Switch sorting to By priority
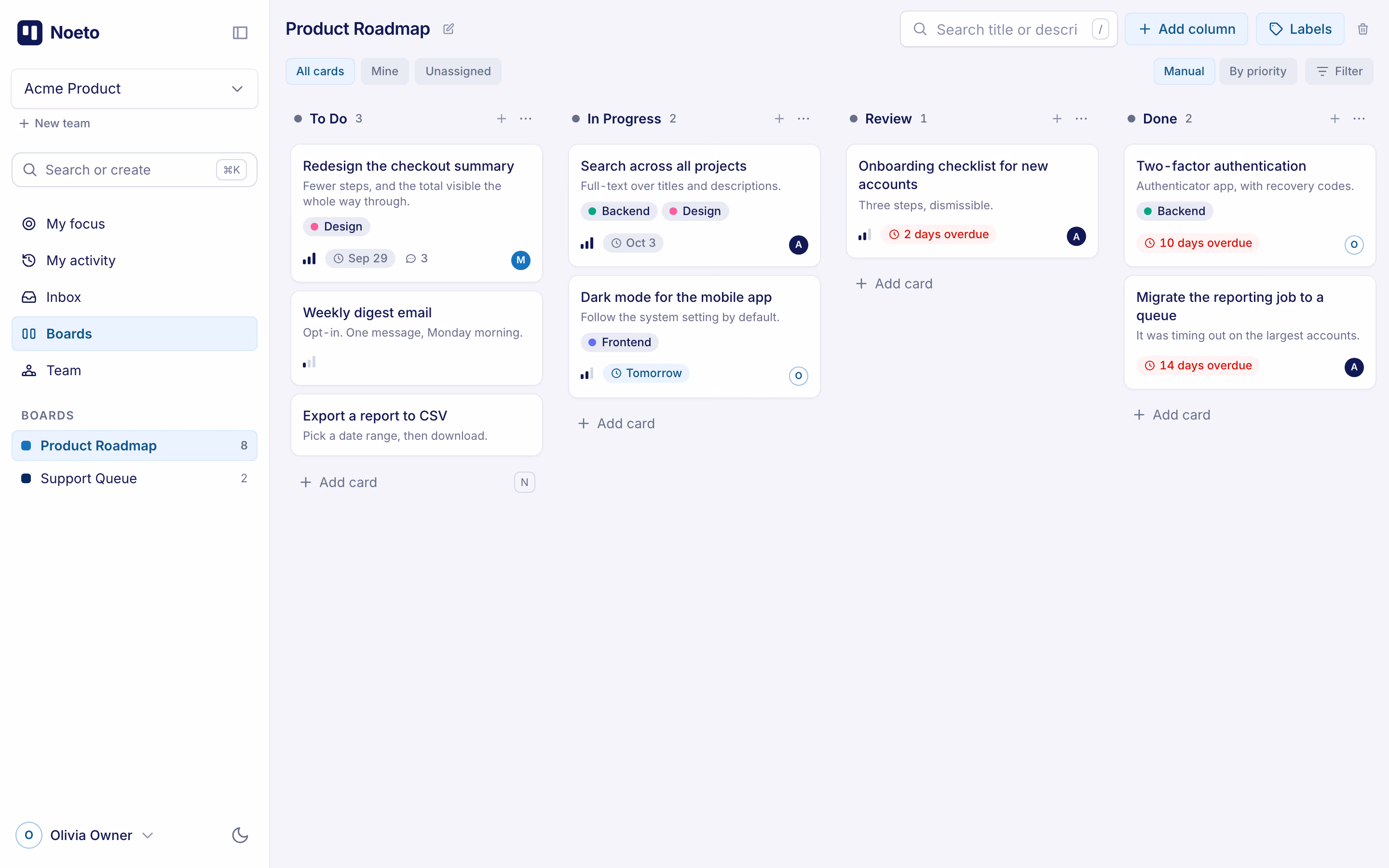1389x868 pixels. click(1257, 71)
